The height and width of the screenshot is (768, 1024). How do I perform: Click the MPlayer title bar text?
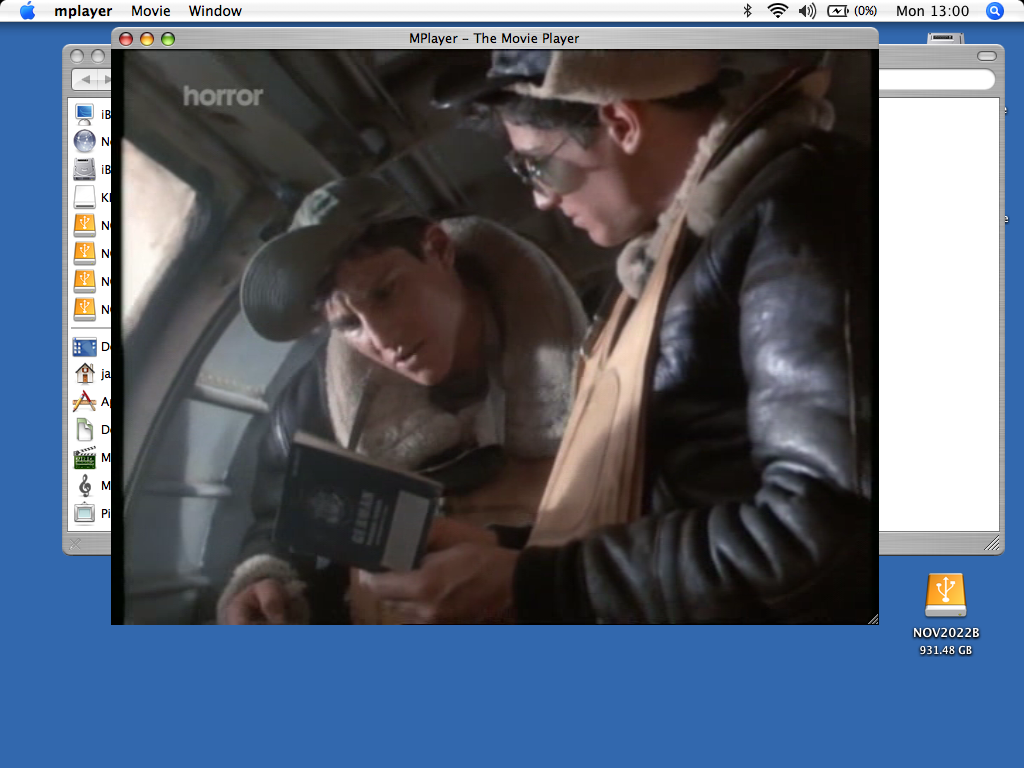click(x=494, y=39)
